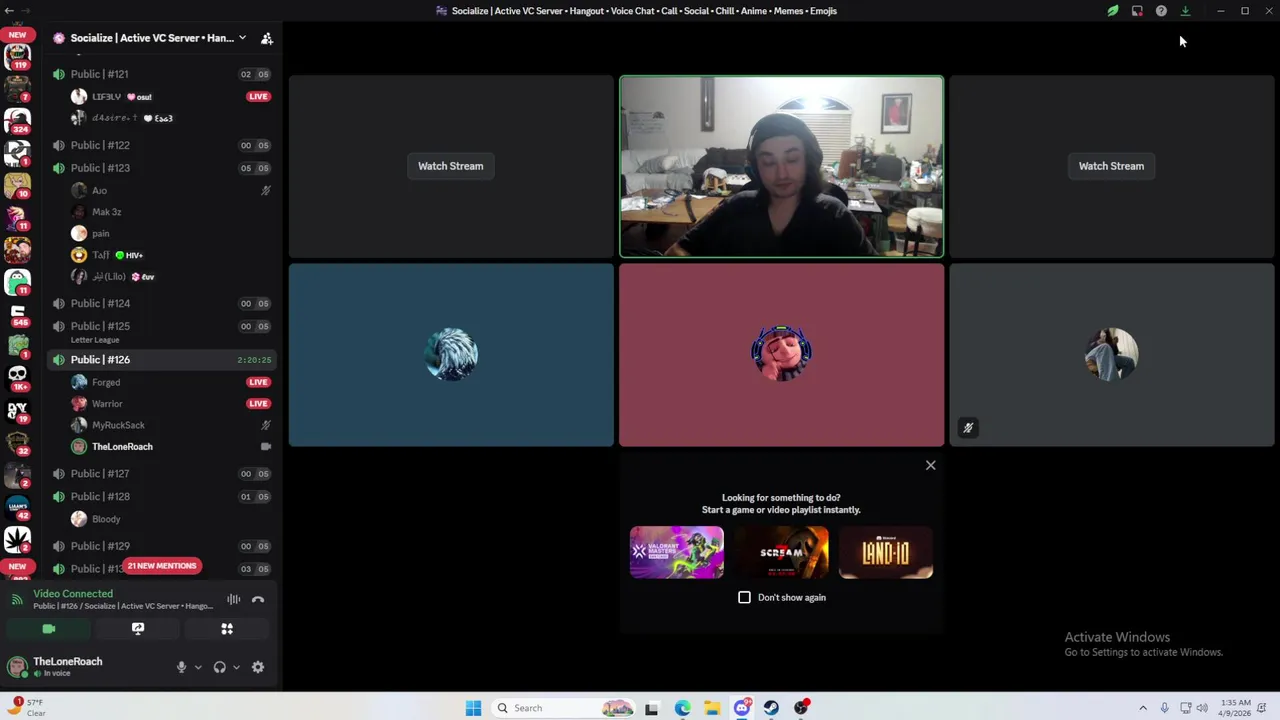Viewport: 1280px width, 720px height.
Task: Share your screen with the screen share icon
Action: coord(138,629)
